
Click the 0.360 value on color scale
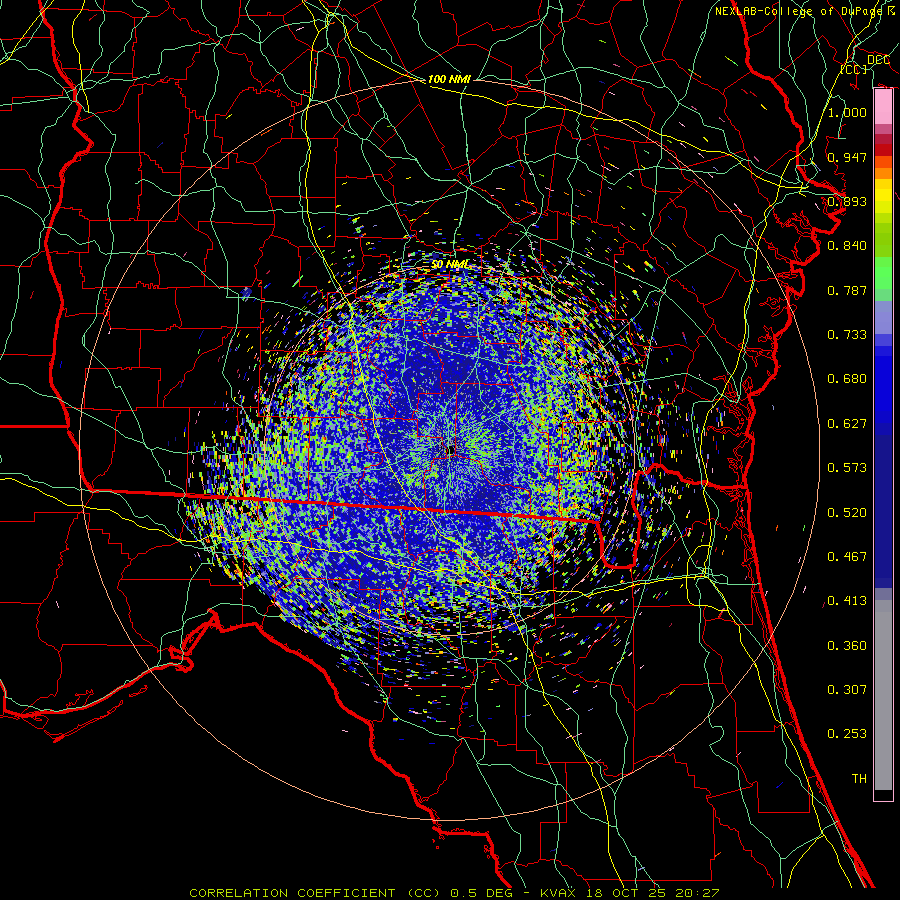point(847,646)
